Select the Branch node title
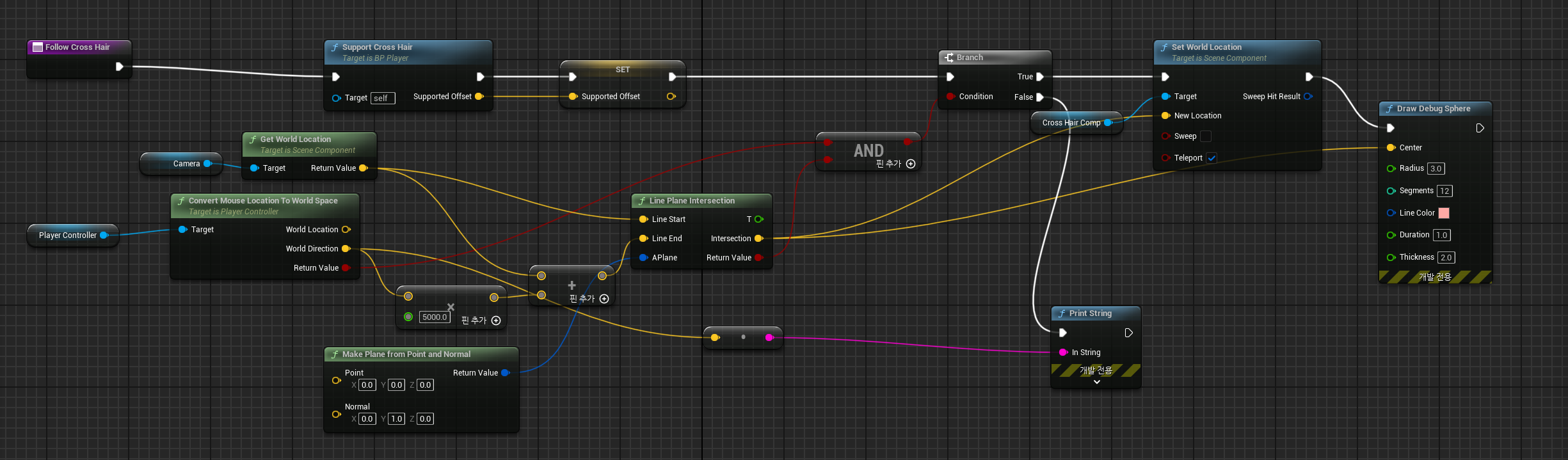Screen dimensions: 1568x460 coord(970,58)
